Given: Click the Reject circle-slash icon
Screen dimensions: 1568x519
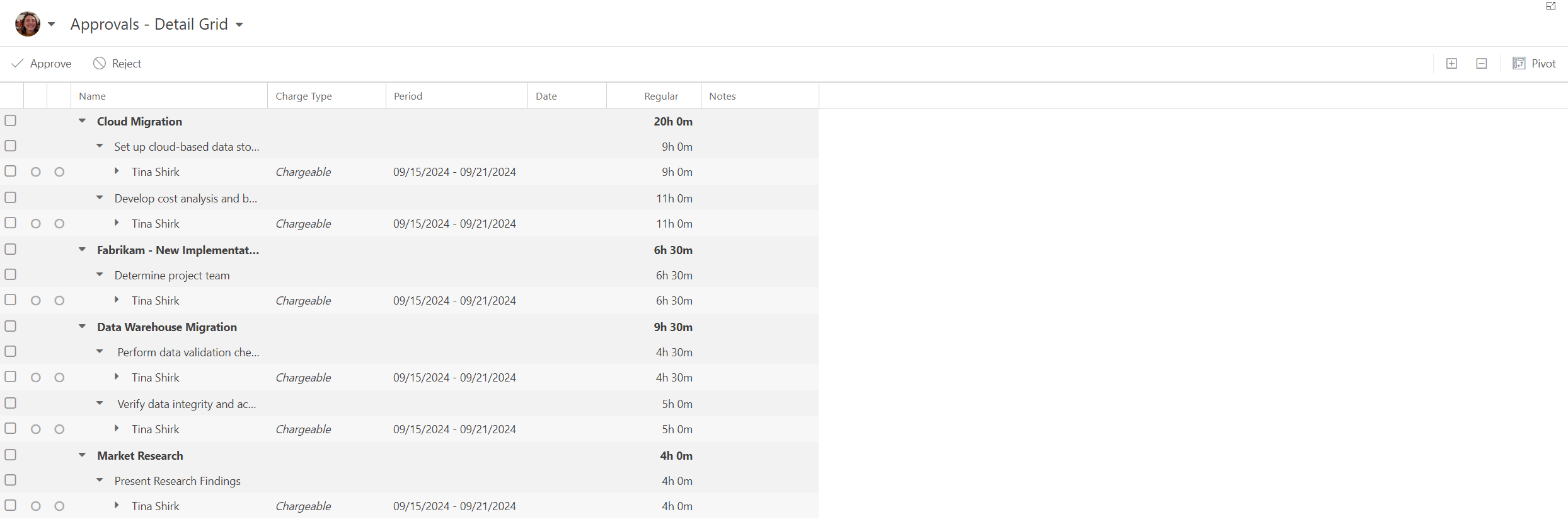Looking at the screenshot, I should (99, 63).
